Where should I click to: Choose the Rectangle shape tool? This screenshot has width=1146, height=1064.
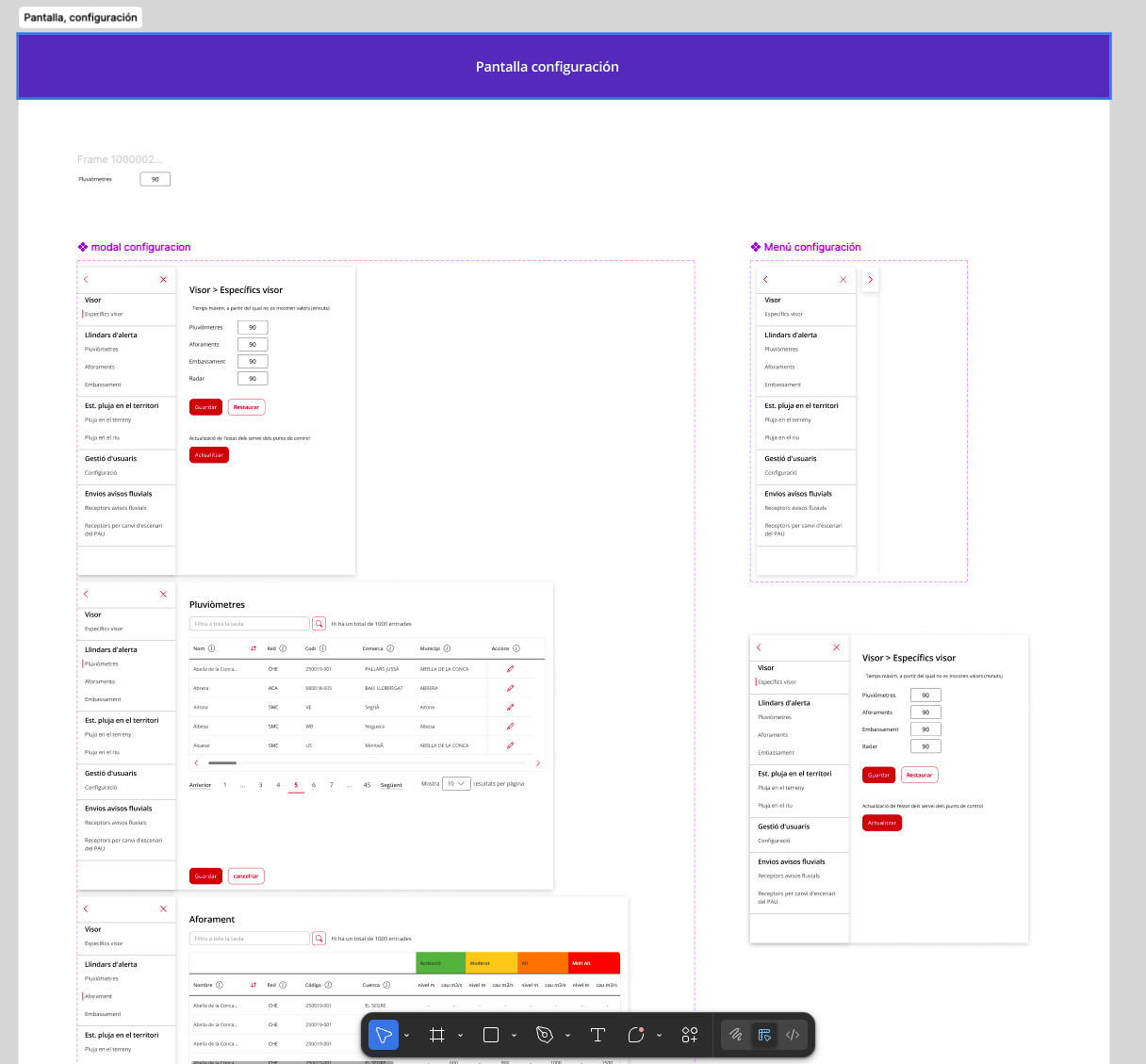click(x=491, y=1035)
